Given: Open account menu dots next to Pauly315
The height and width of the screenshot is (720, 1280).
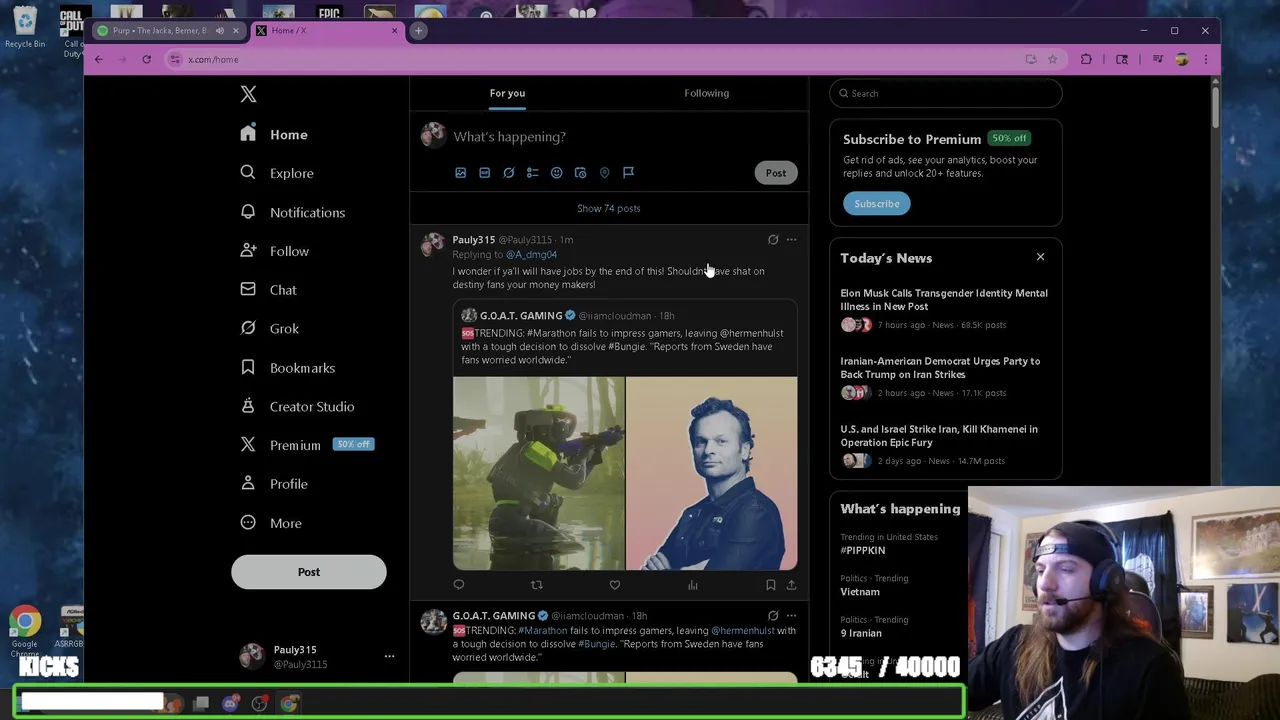Looking at the screenshot, I should (x=389, y=657).
